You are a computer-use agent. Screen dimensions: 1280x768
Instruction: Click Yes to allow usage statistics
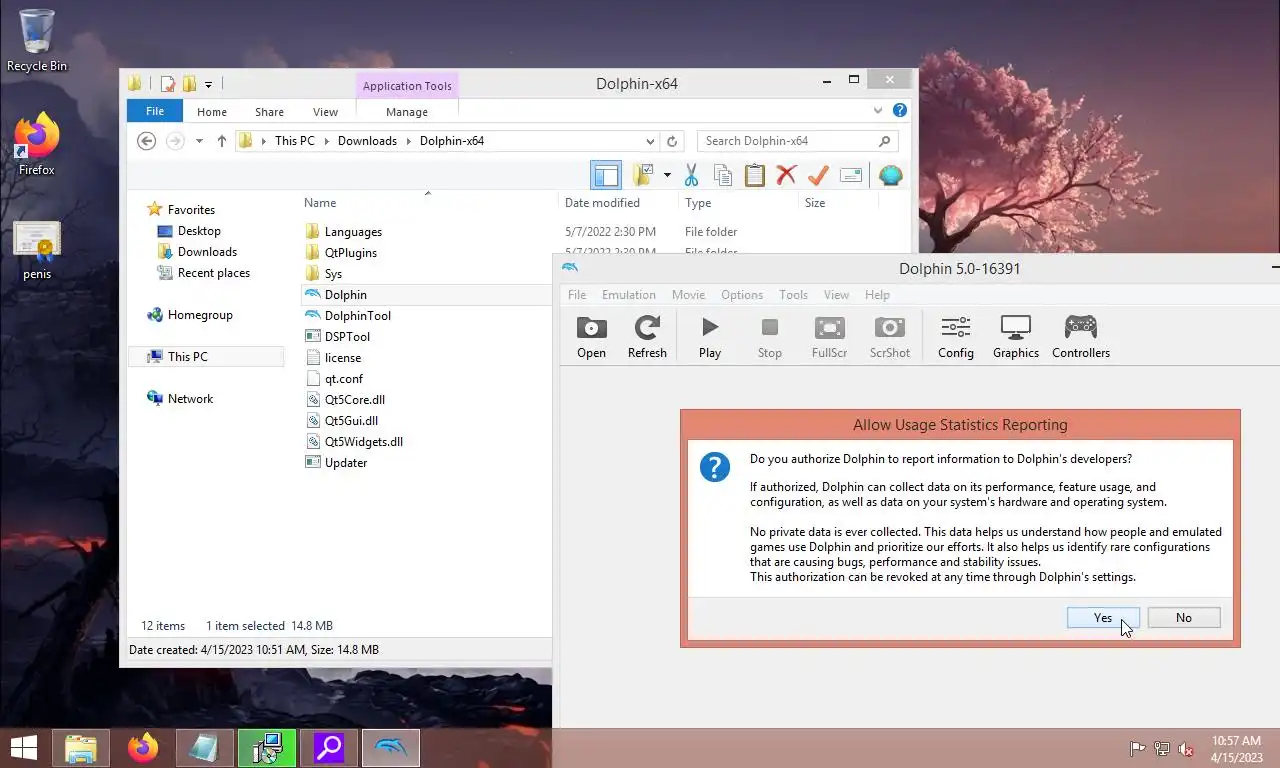[1103, 618]
